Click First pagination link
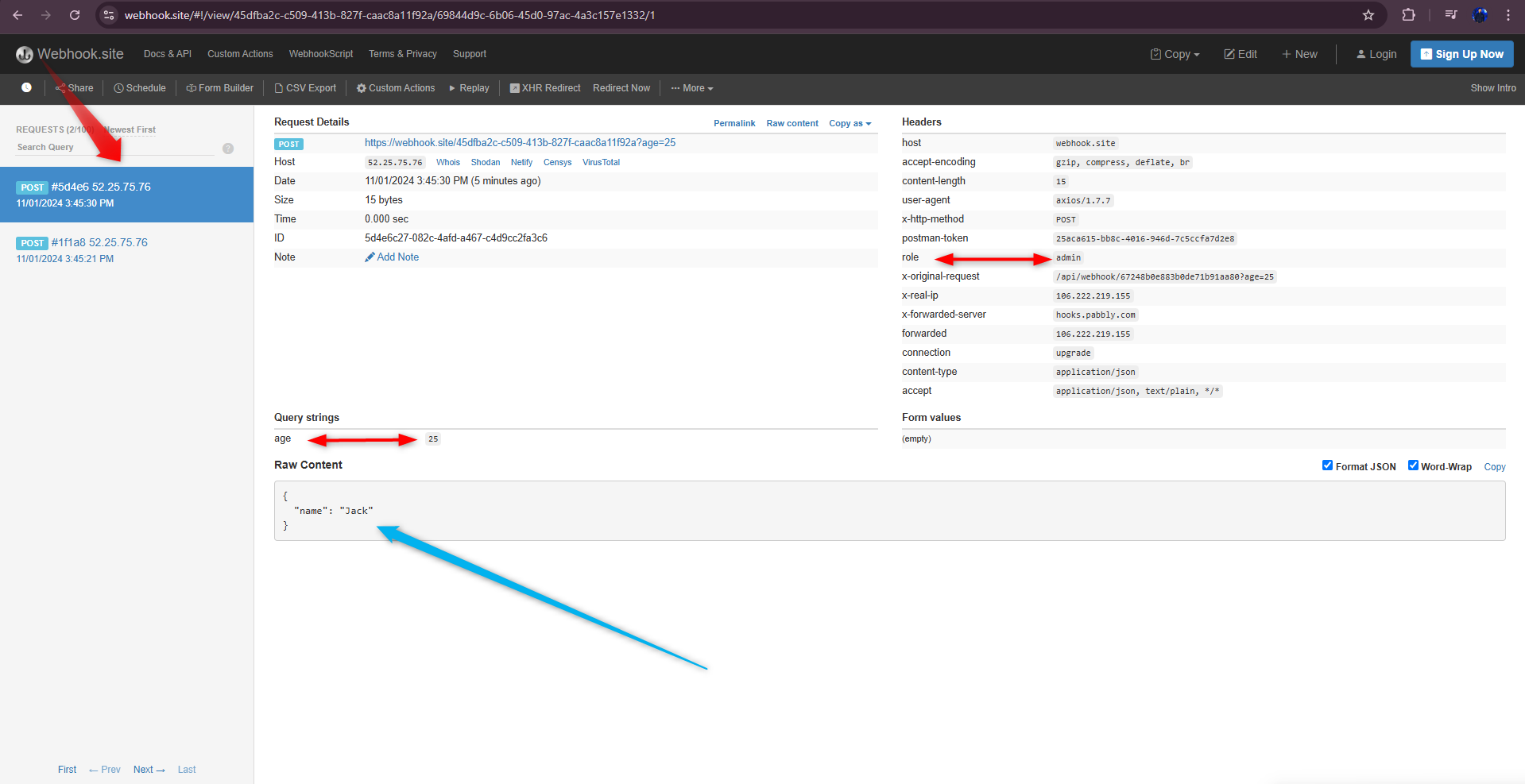This screenshot has width=1525, height=784. coord(67,770)
